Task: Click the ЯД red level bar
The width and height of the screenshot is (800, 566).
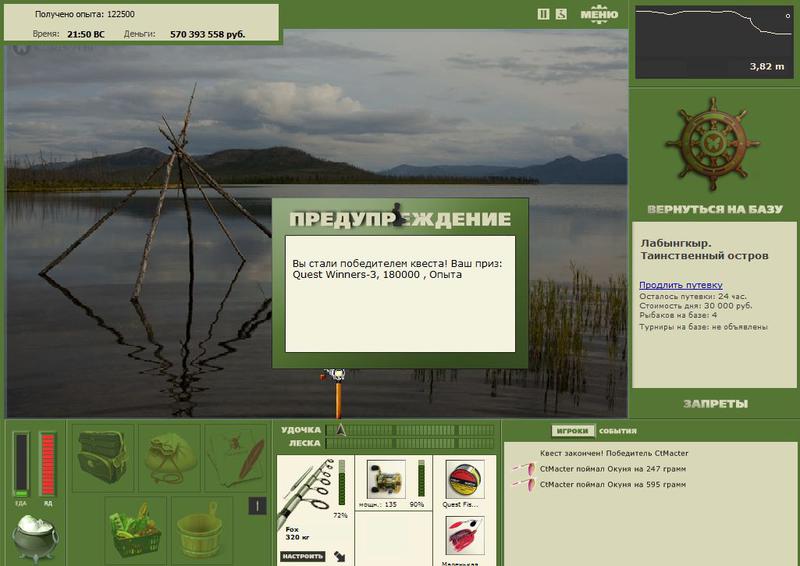Action: tap(47, 464)
